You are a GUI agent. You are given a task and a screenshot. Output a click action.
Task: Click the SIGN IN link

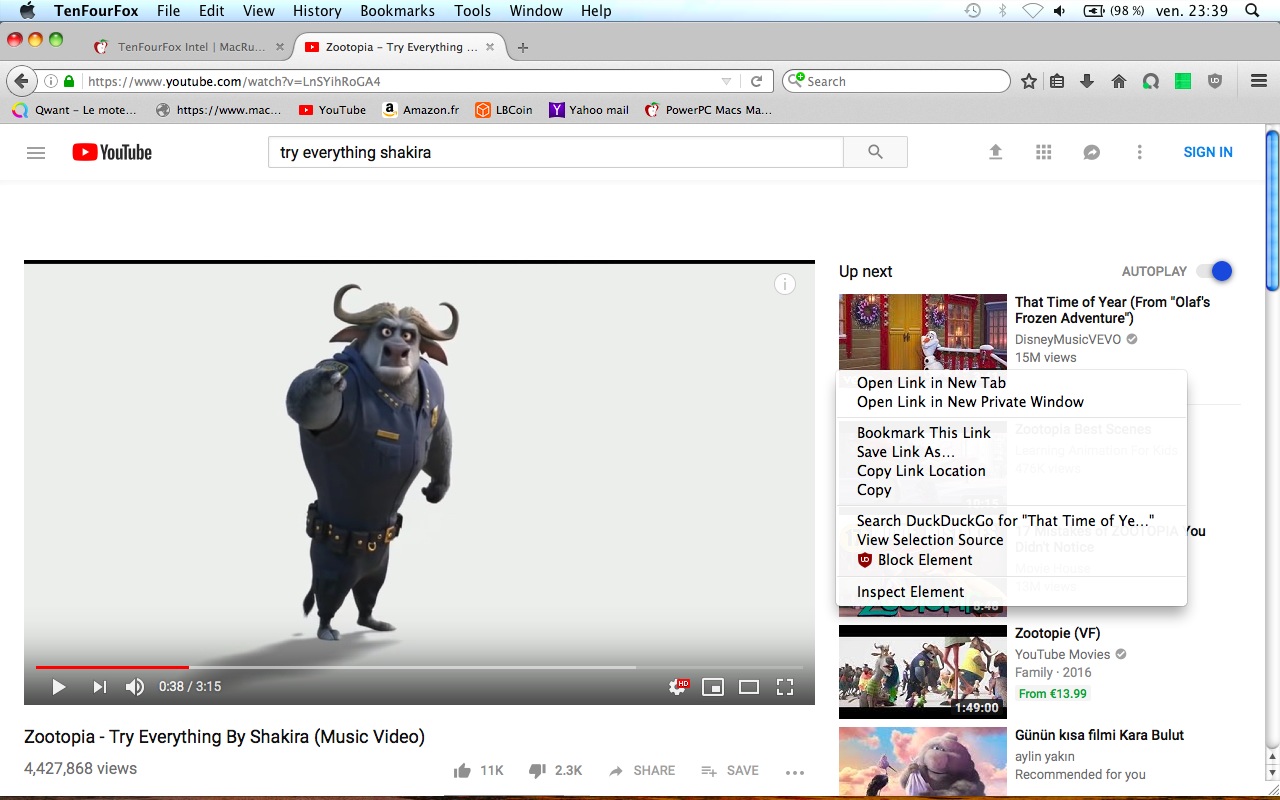pos(1208,152)
